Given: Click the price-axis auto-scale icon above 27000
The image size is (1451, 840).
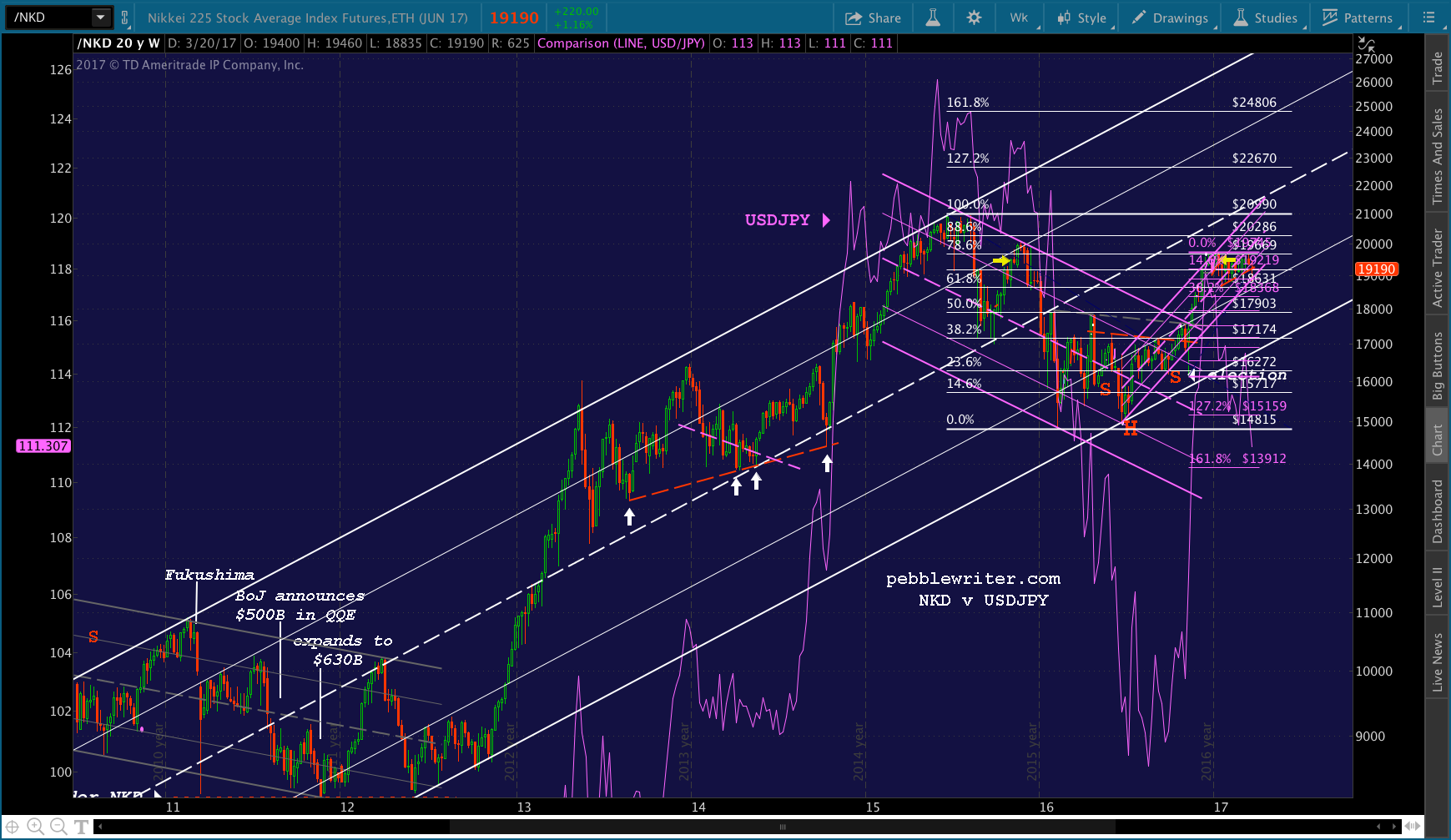Looking at the screenshot, I should [x=1365, y=43].
